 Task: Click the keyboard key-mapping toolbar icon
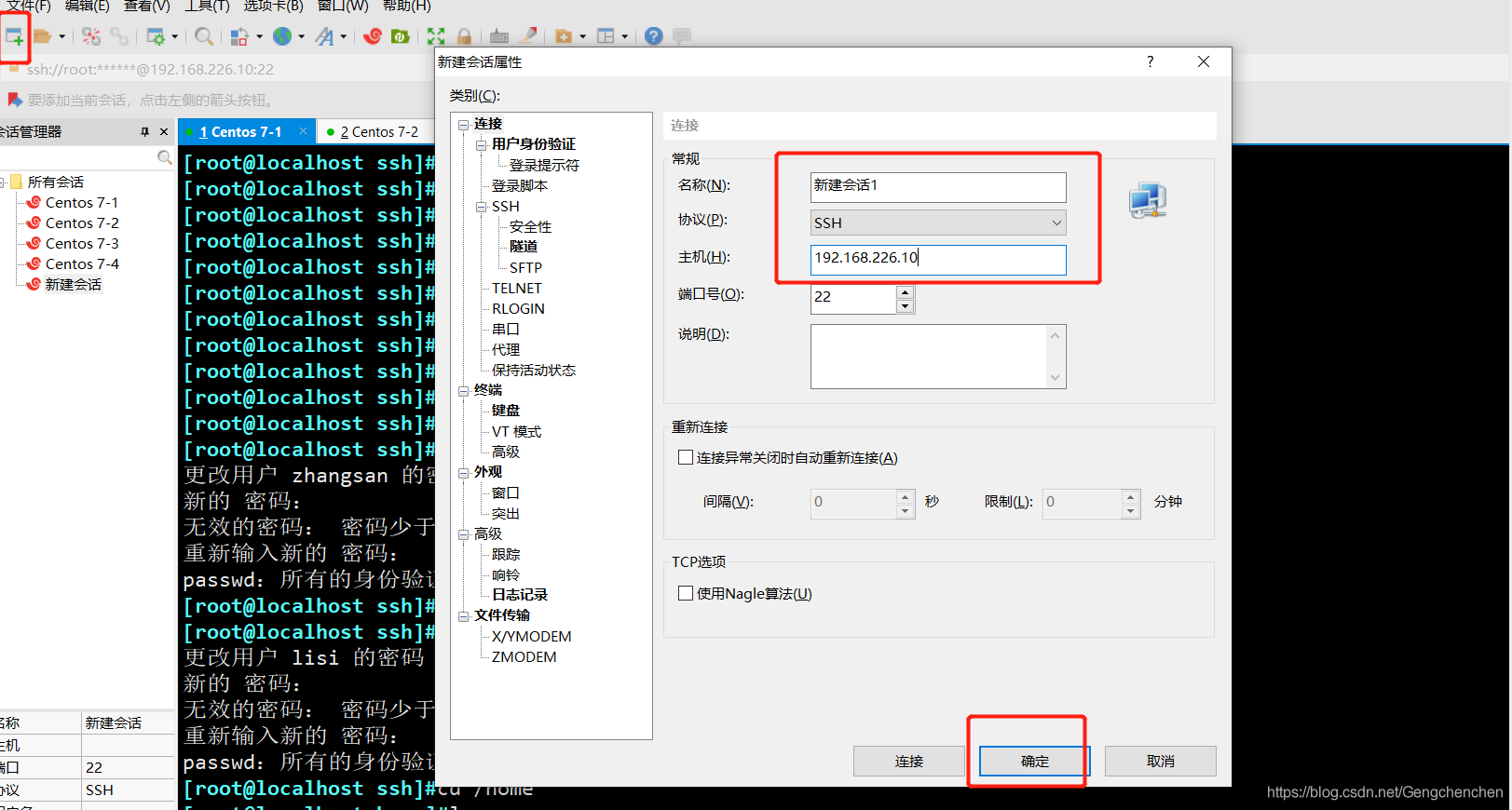[499, 36]
